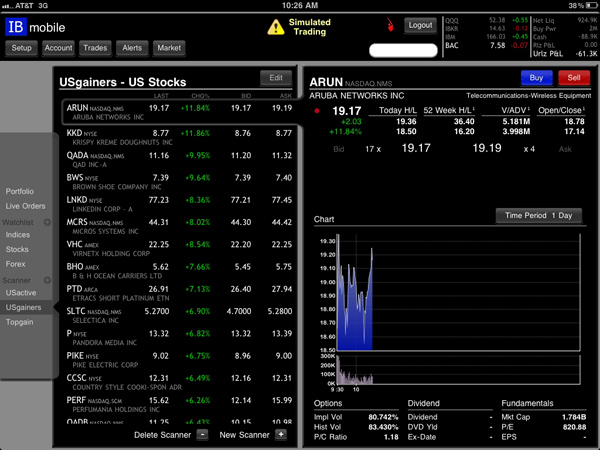Click the Impl Vol value 80.742%
Viewport: 600px width, 450px height.
click(383, 417)
